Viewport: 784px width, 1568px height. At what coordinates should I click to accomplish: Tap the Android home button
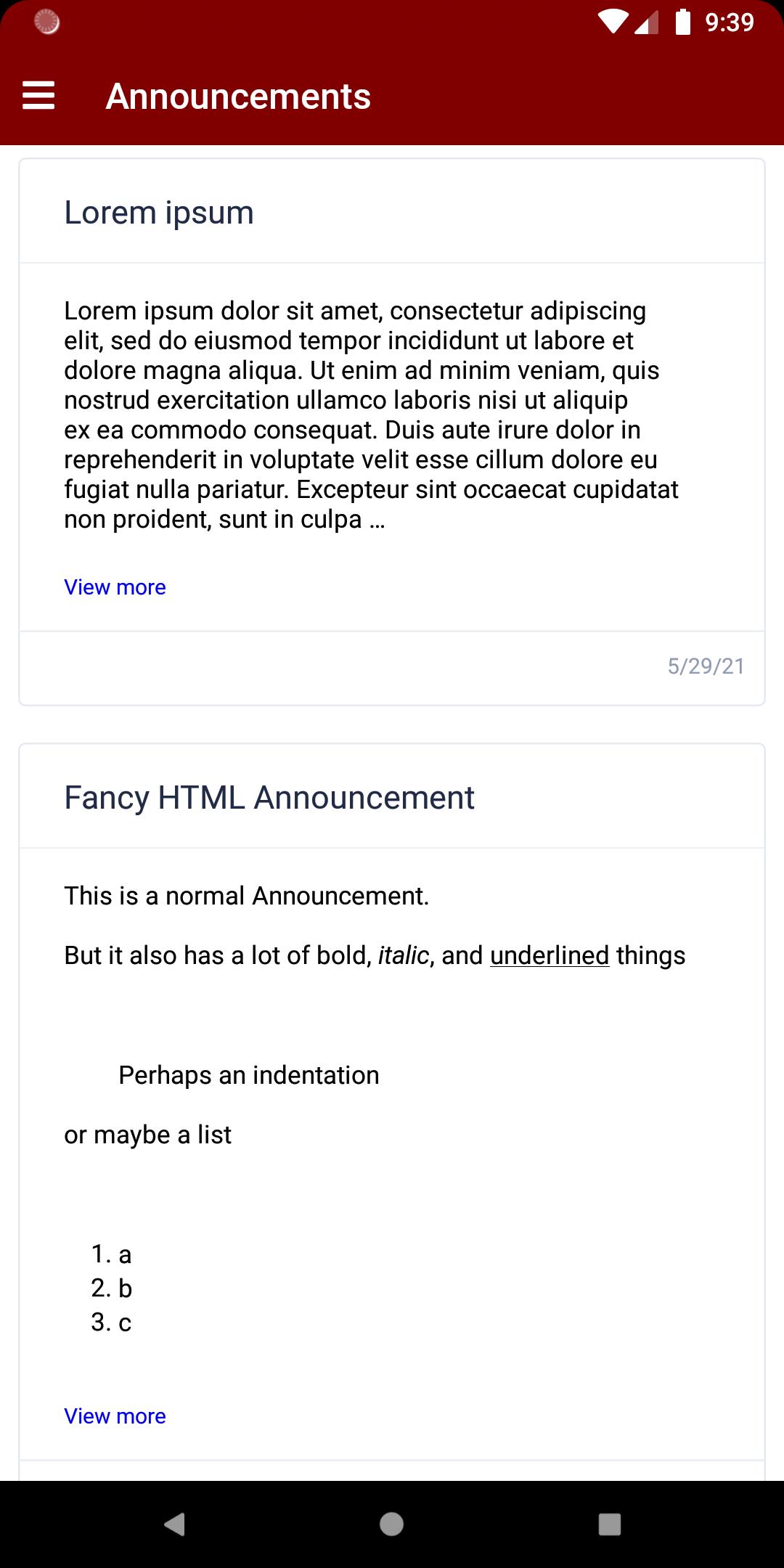[391, 1524]
